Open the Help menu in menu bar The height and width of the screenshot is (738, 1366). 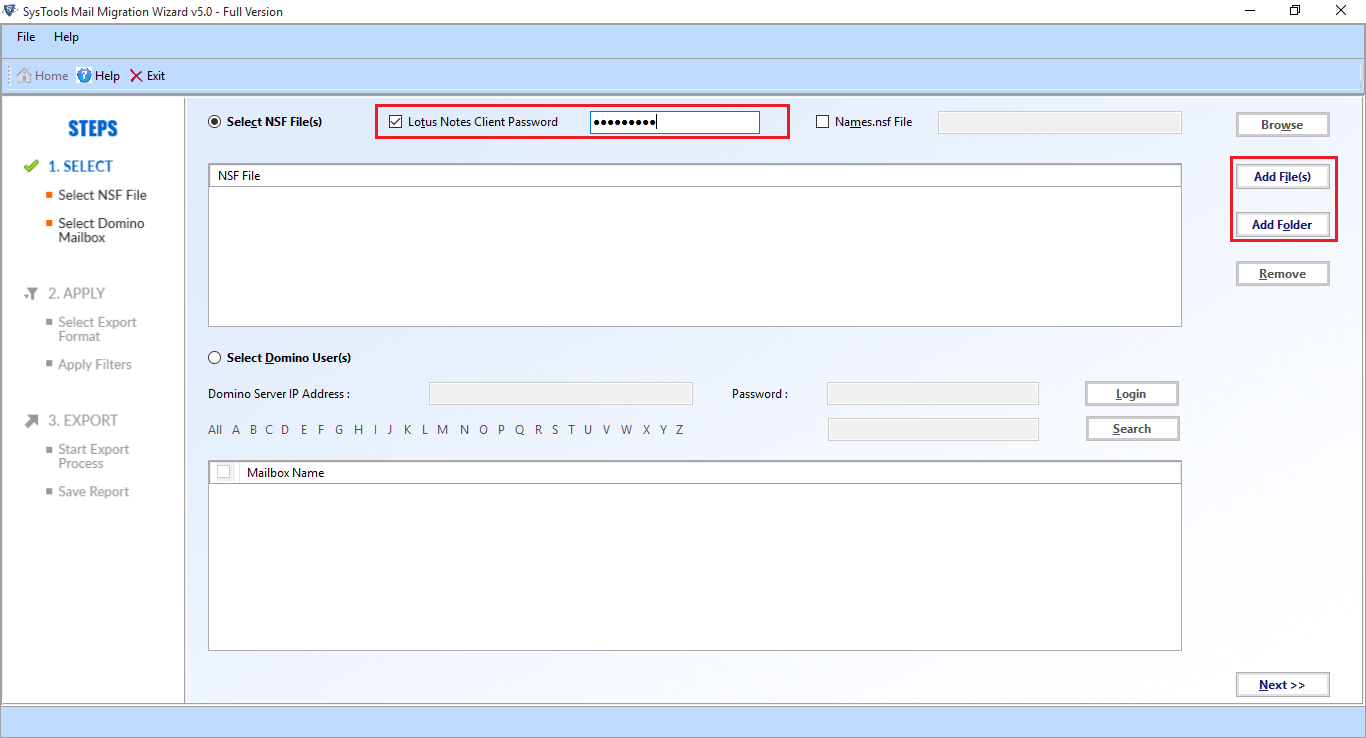(x=66, y=37)
